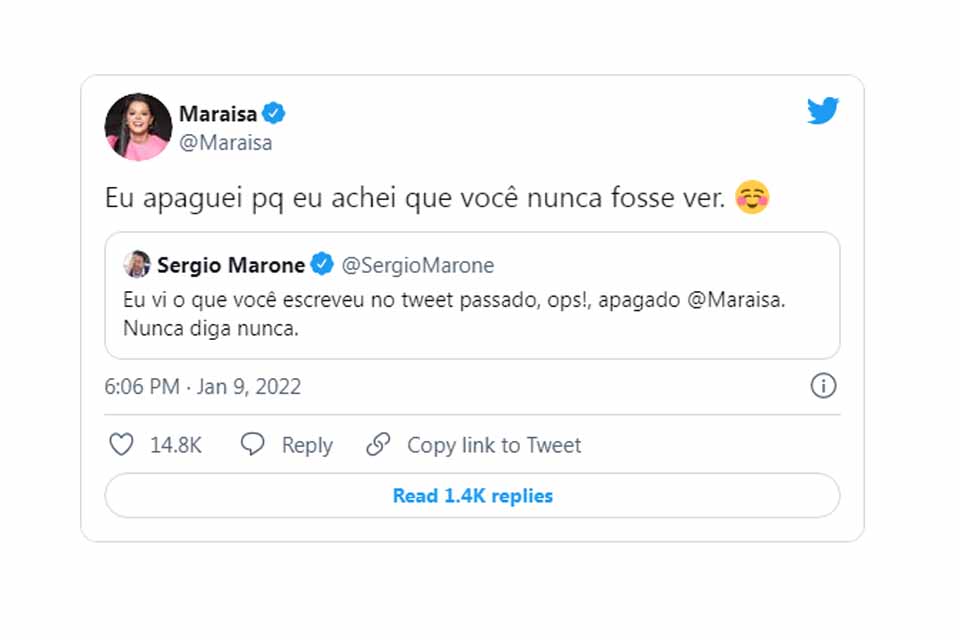Click the Reply text label
The image size is (960, 640).
[307, 445]
